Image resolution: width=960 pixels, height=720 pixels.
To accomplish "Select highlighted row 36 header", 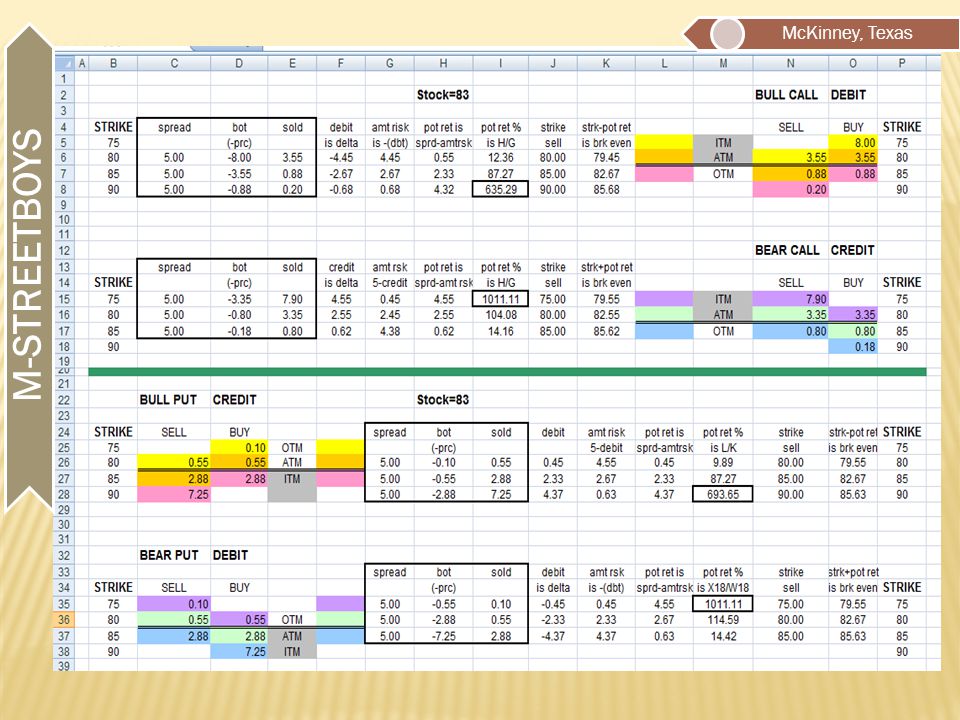I will [64, 620].
